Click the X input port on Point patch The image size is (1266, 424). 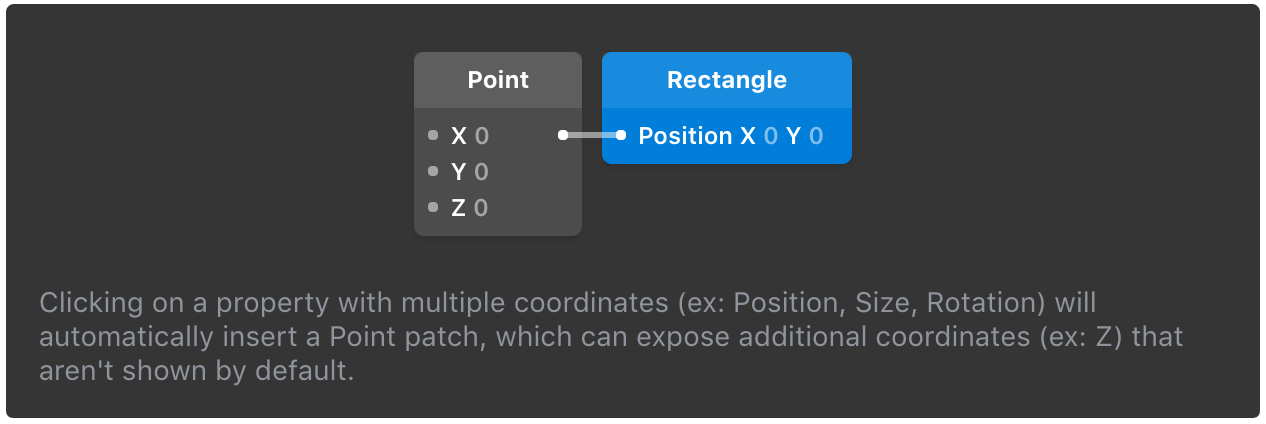coord(433,135)
